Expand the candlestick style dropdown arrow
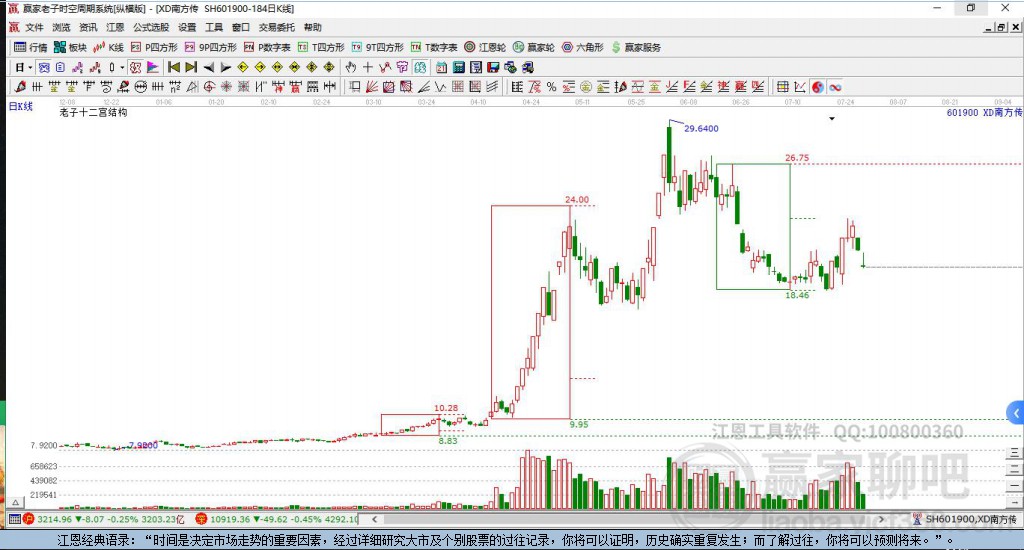 (x=122, y=67)
